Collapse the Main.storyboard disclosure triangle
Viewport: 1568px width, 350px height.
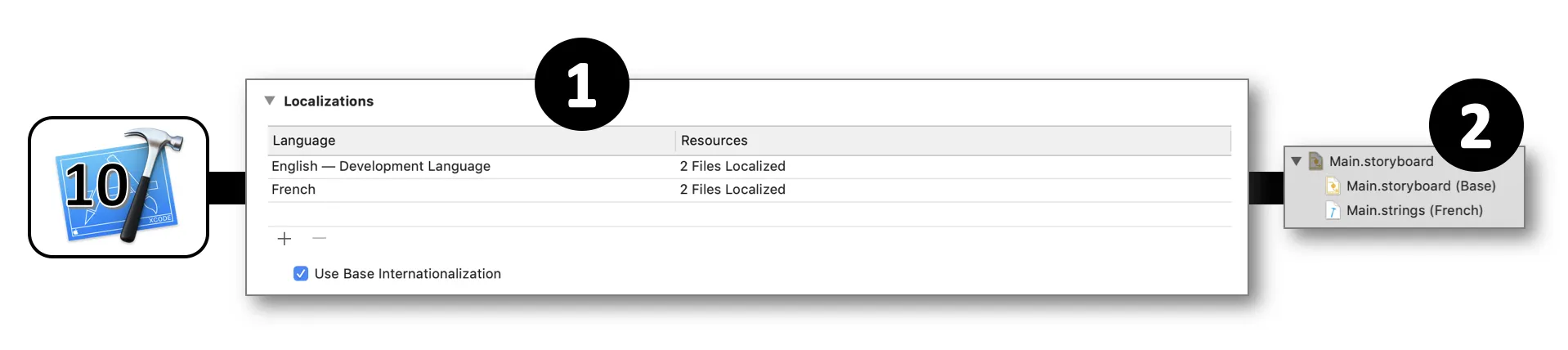tap(1297, 161)
